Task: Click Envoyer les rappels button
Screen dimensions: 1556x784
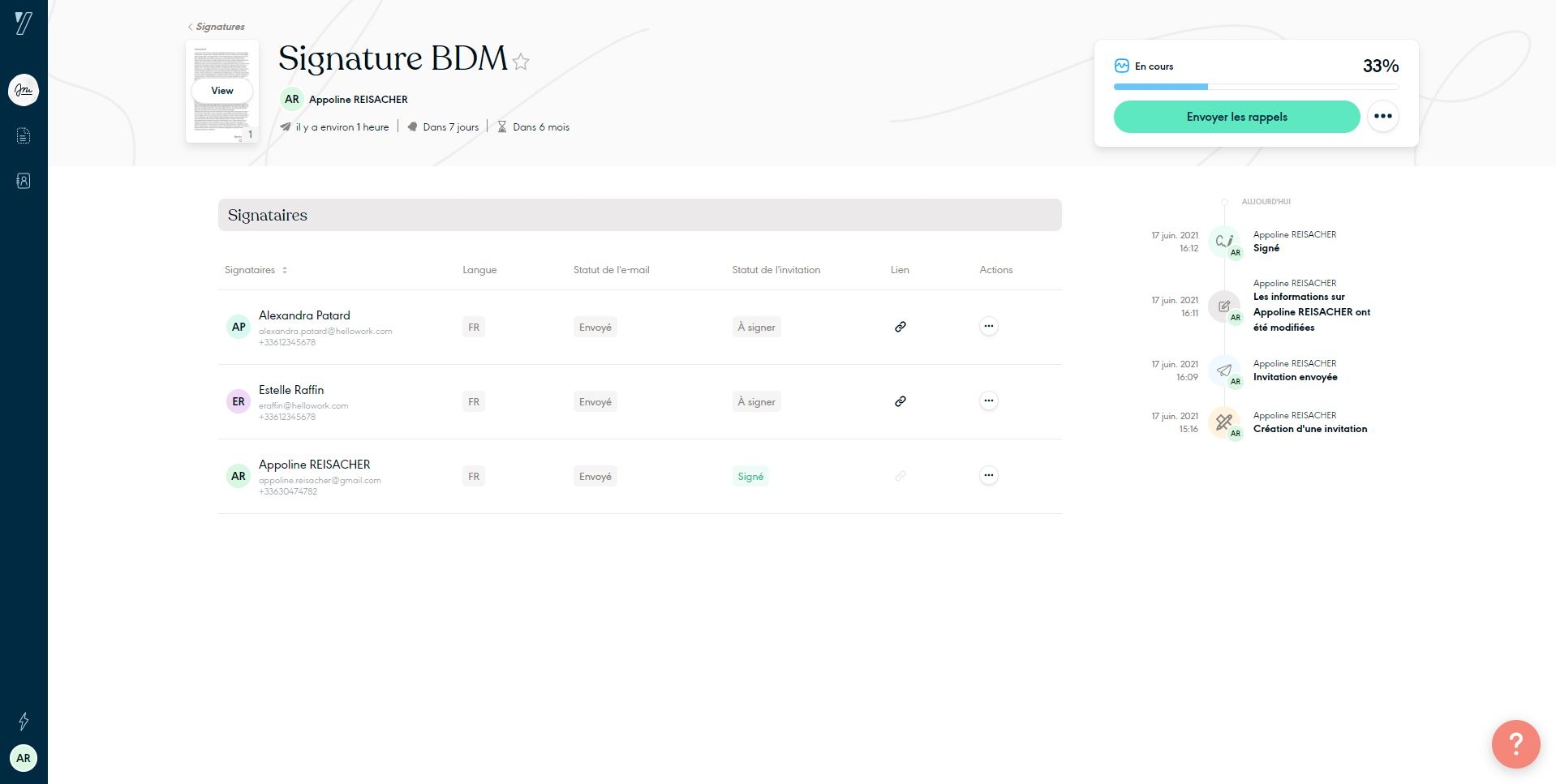Action: point(1236,117)
